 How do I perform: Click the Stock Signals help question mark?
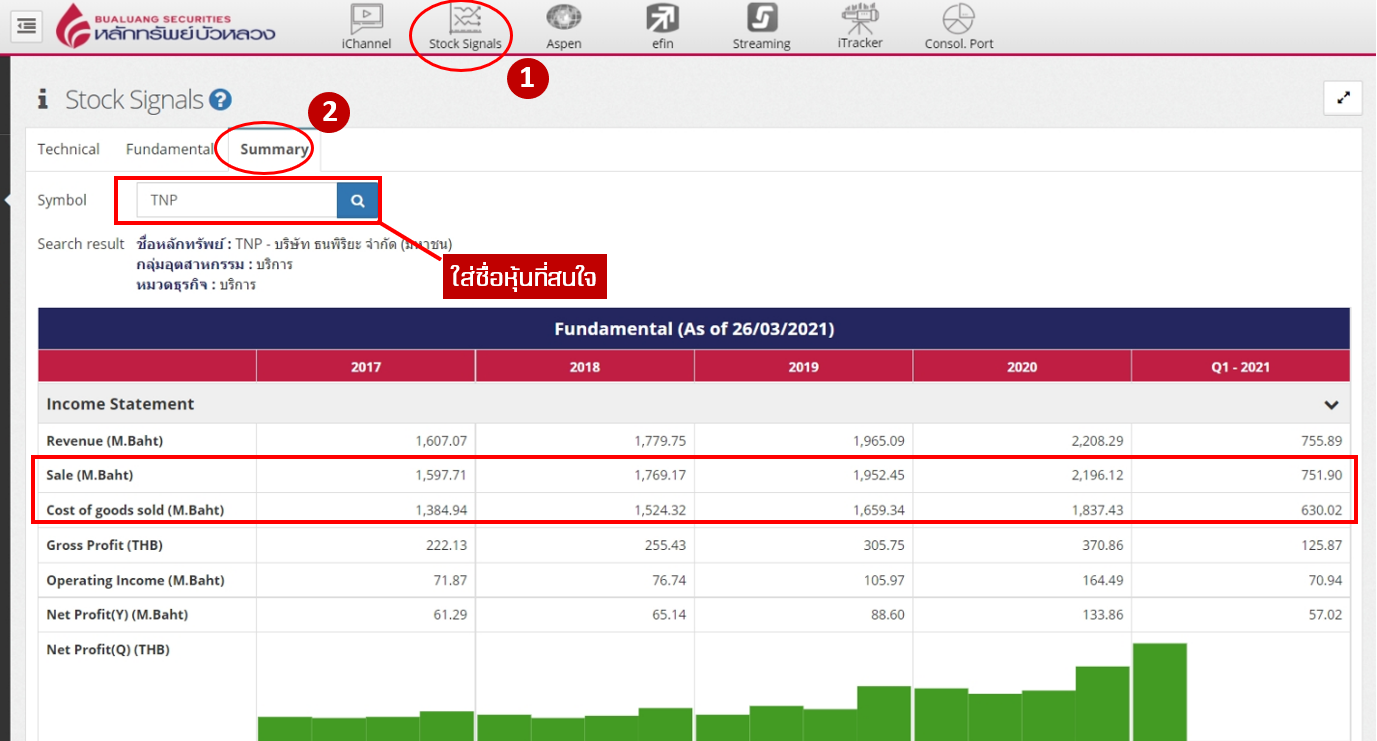click(x=221, y=100)
